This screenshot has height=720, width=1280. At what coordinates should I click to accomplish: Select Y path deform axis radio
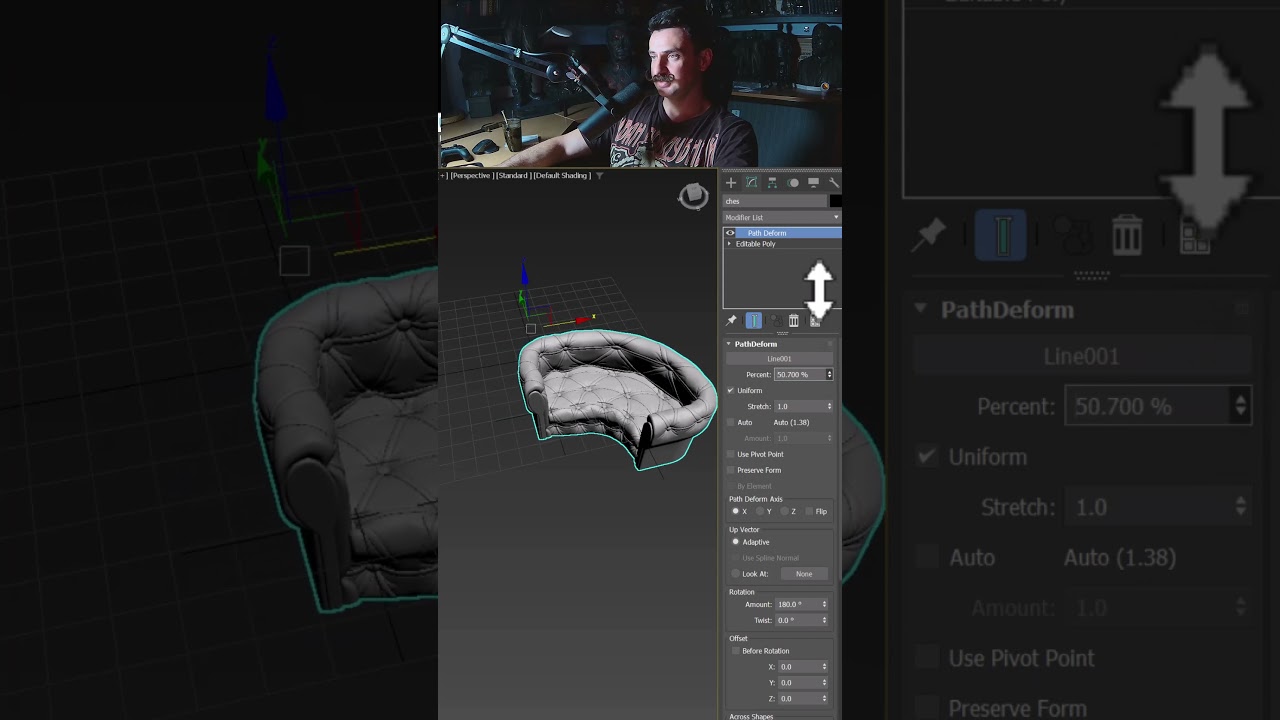[x=761, y=511]
